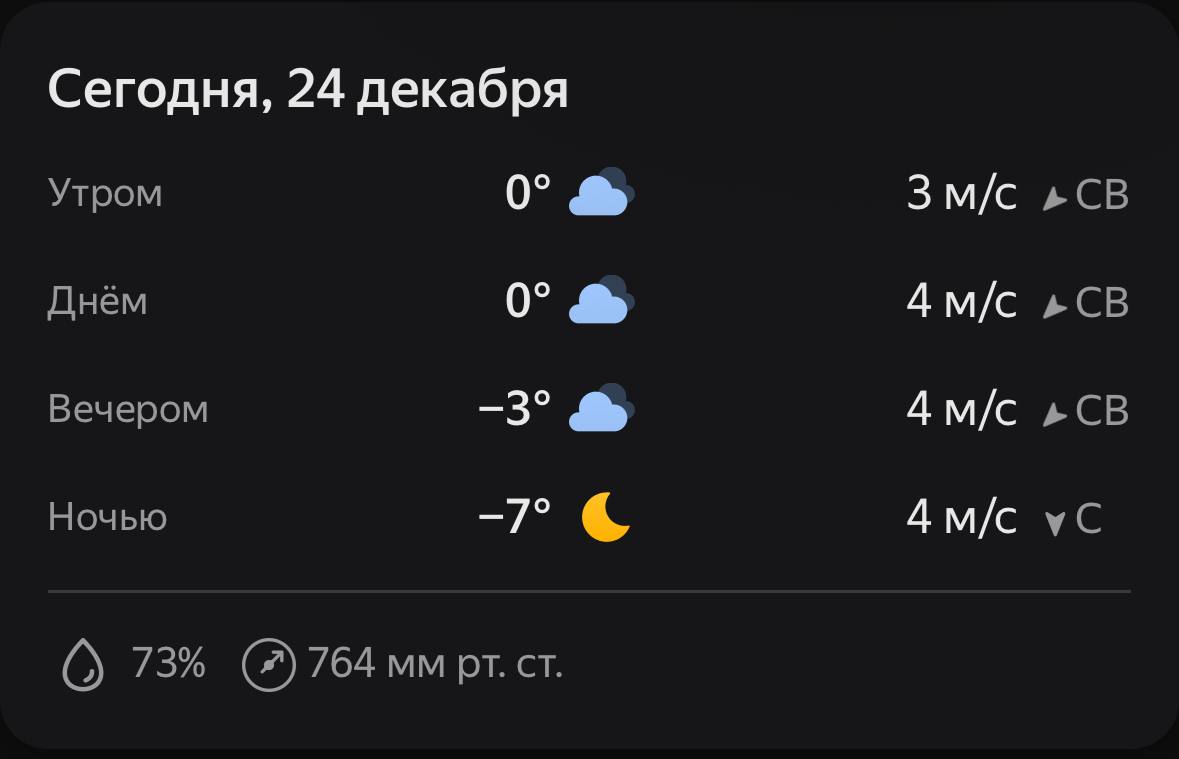The image size is (1179, 759).
Task: Click the night wind direction arrow
Action: [x=1054, y=523]
